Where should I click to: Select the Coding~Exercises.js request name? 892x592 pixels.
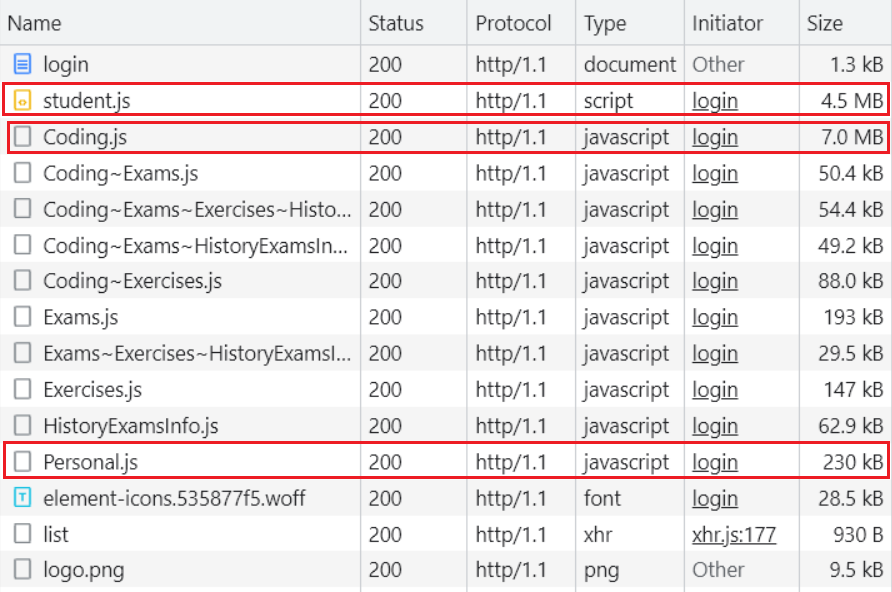133,281
